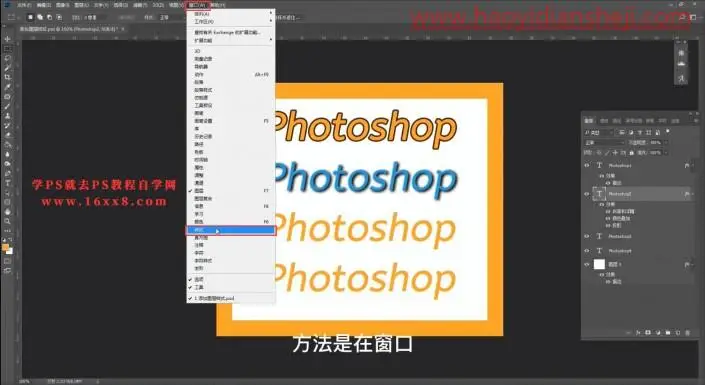The height and width of the screenshot is (385, 705).
Task: Hide the selected Photoshop text layer
Action: pos(587,194)
